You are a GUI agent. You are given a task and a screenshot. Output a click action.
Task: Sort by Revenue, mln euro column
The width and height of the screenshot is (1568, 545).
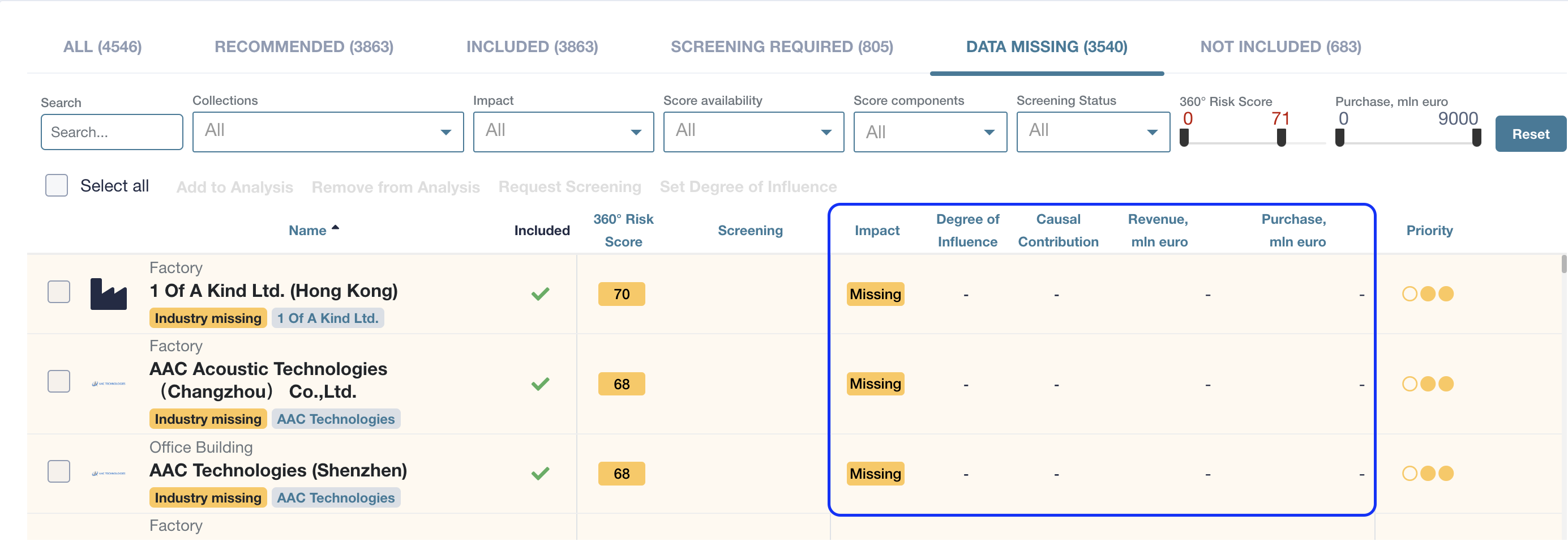[1158, 231]
